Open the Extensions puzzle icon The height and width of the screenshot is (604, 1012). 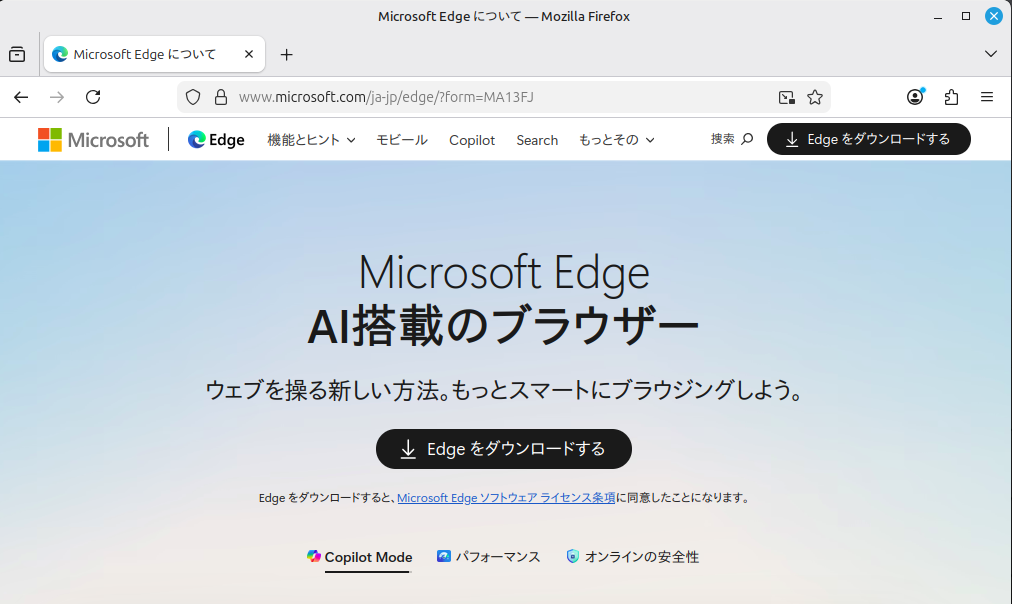951,97
